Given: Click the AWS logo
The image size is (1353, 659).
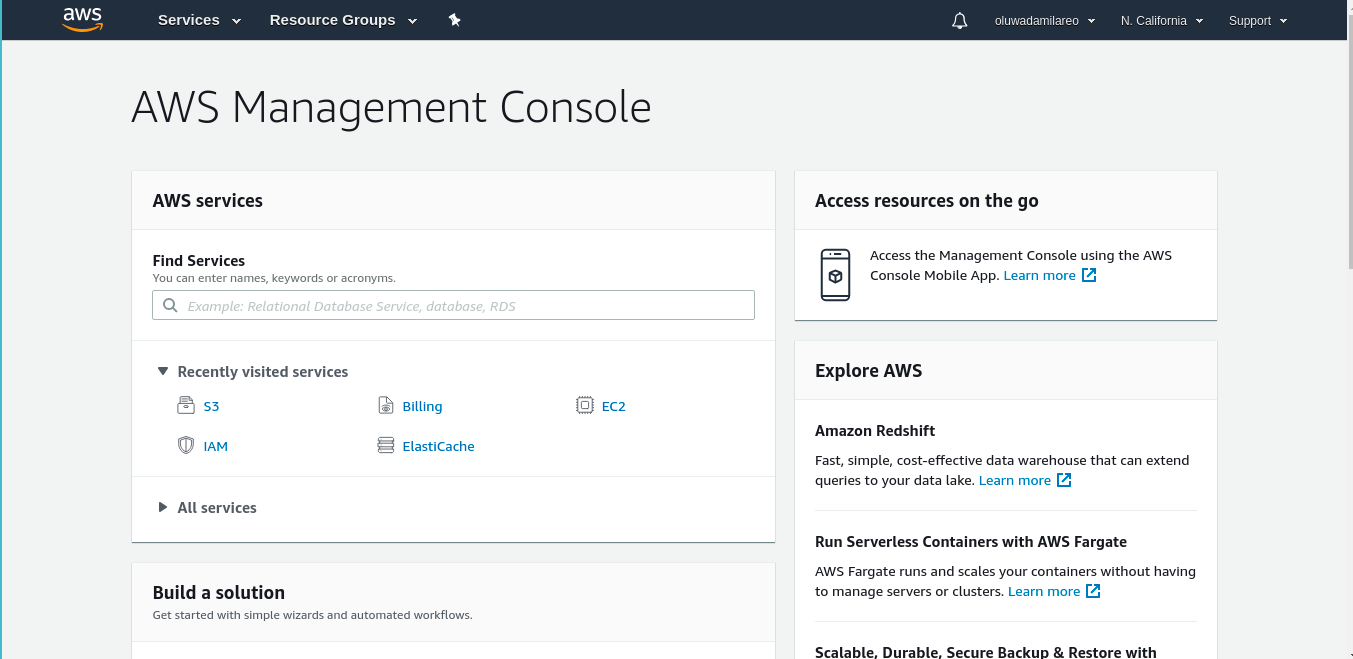Looking at the screenshot, I should [x=83, y=20].
